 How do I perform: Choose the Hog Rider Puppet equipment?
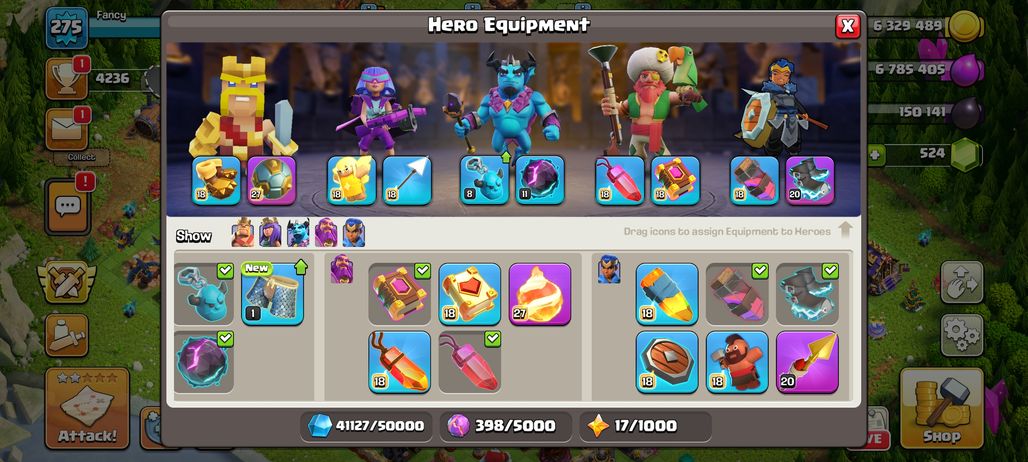coord(737,362)
